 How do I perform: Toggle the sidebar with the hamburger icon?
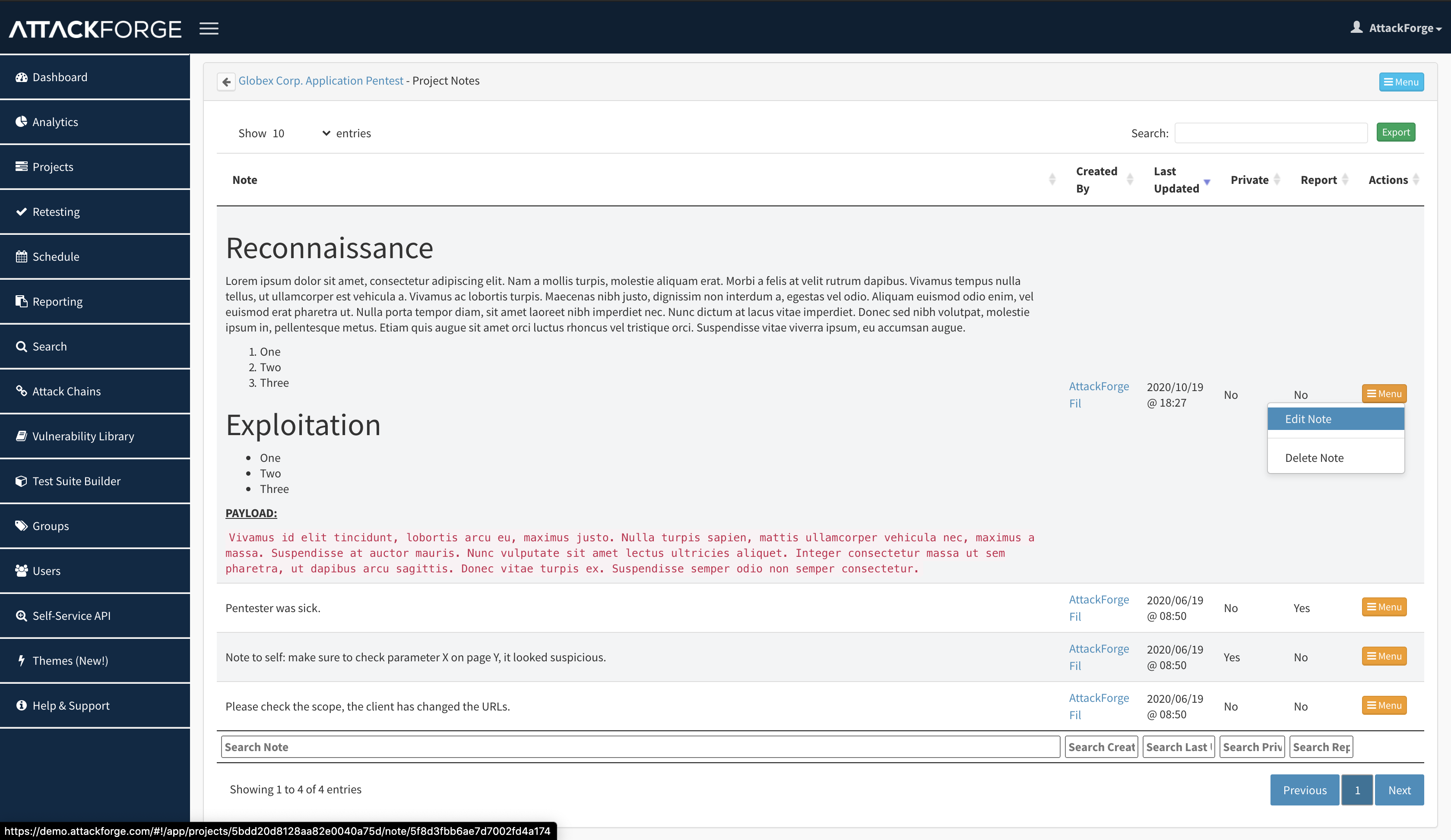[x=209, y=28]
